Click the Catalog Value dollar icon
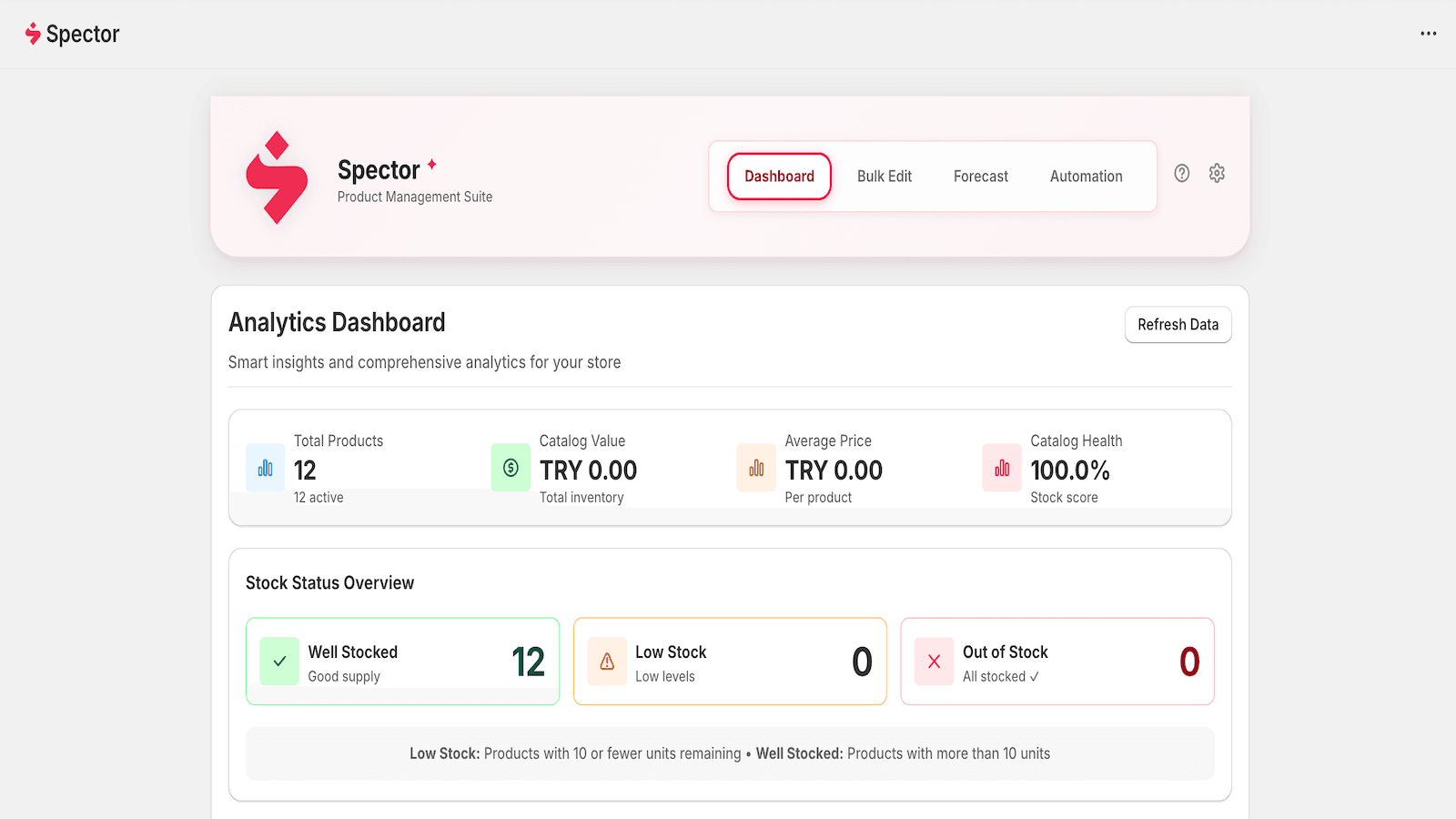1456x819 pixels. pyautogui.click(x=511, y=468)
